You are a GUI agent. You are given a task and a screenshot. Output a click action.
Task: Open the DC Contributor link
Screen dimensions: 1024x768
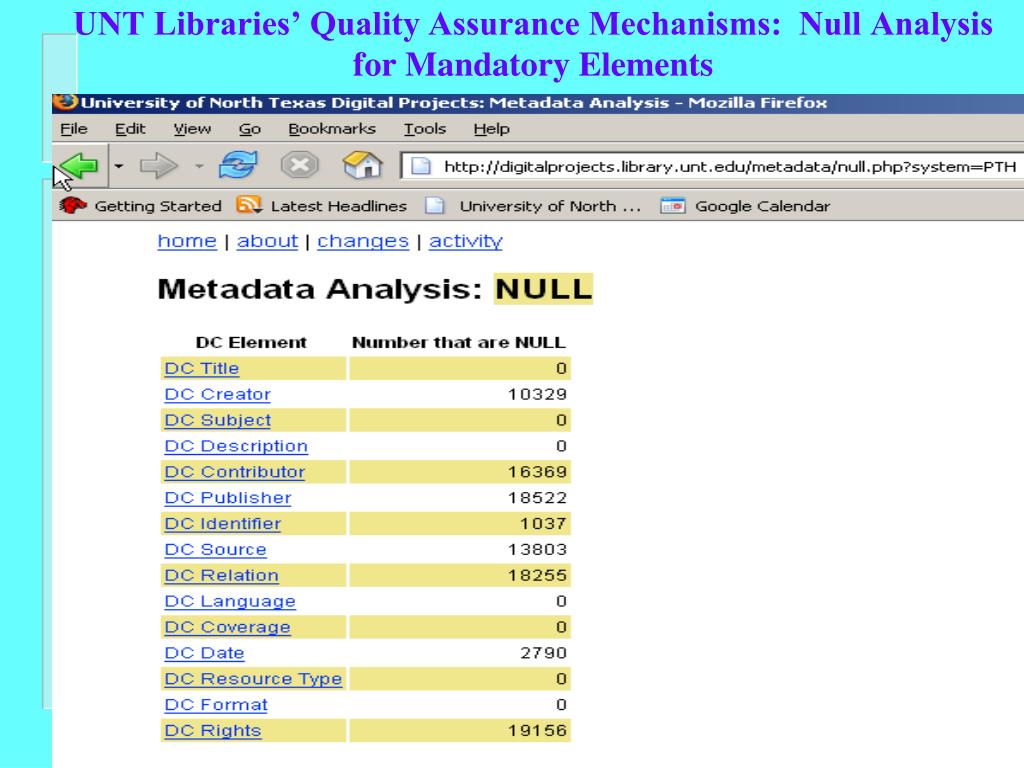tap(234, 472)
